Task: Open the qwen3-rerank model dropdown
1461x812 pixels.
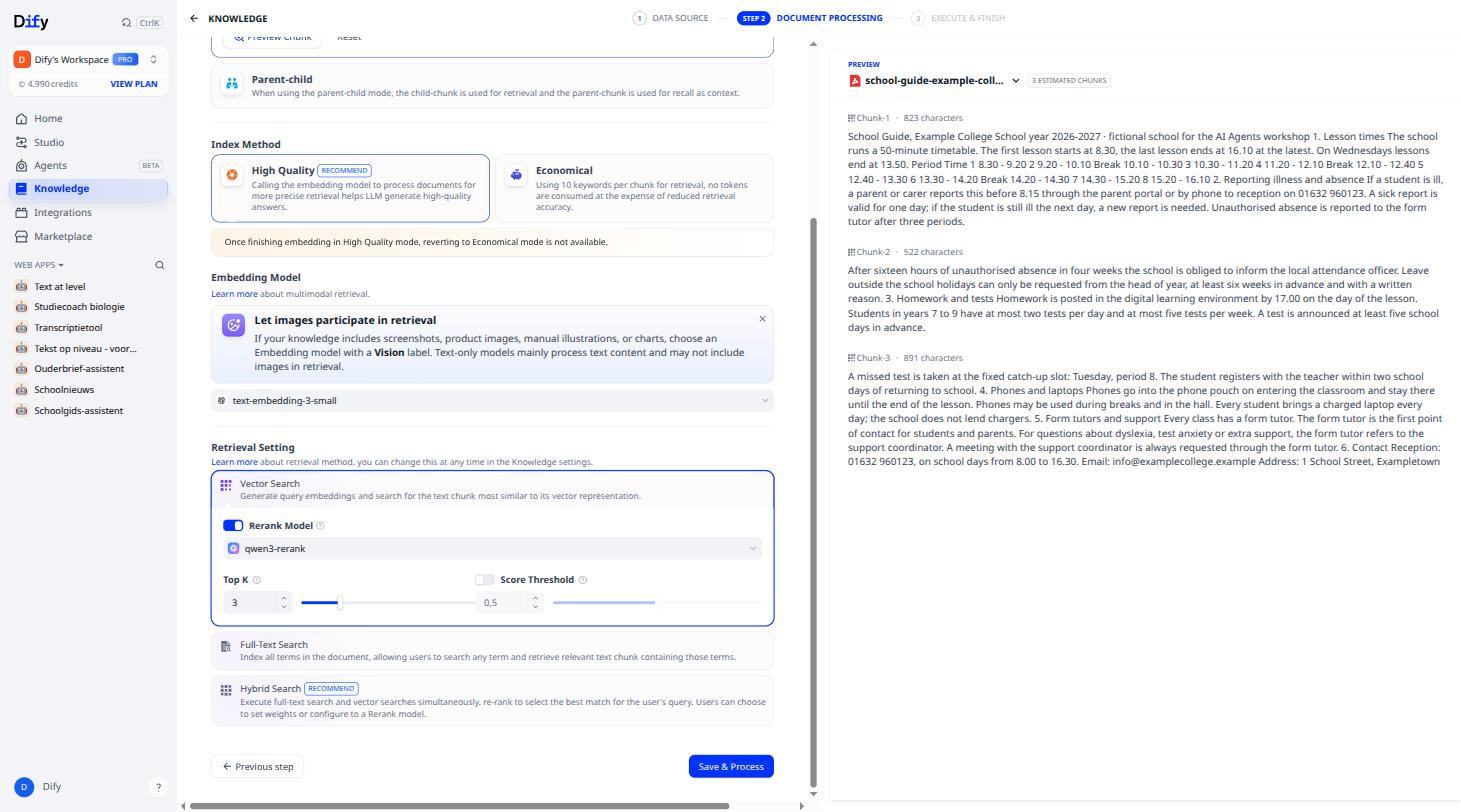Action: pos(492,548)
